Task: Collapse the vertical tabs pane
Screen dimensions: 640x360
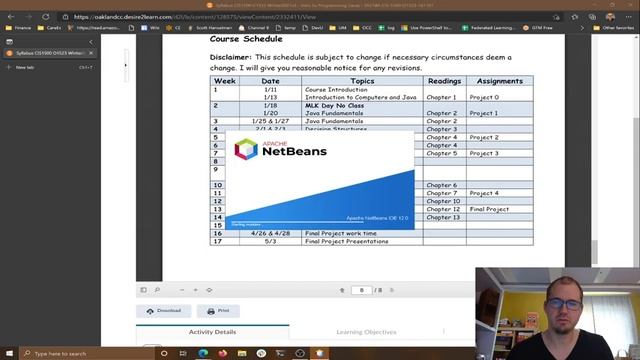Action: pos(91,42)
